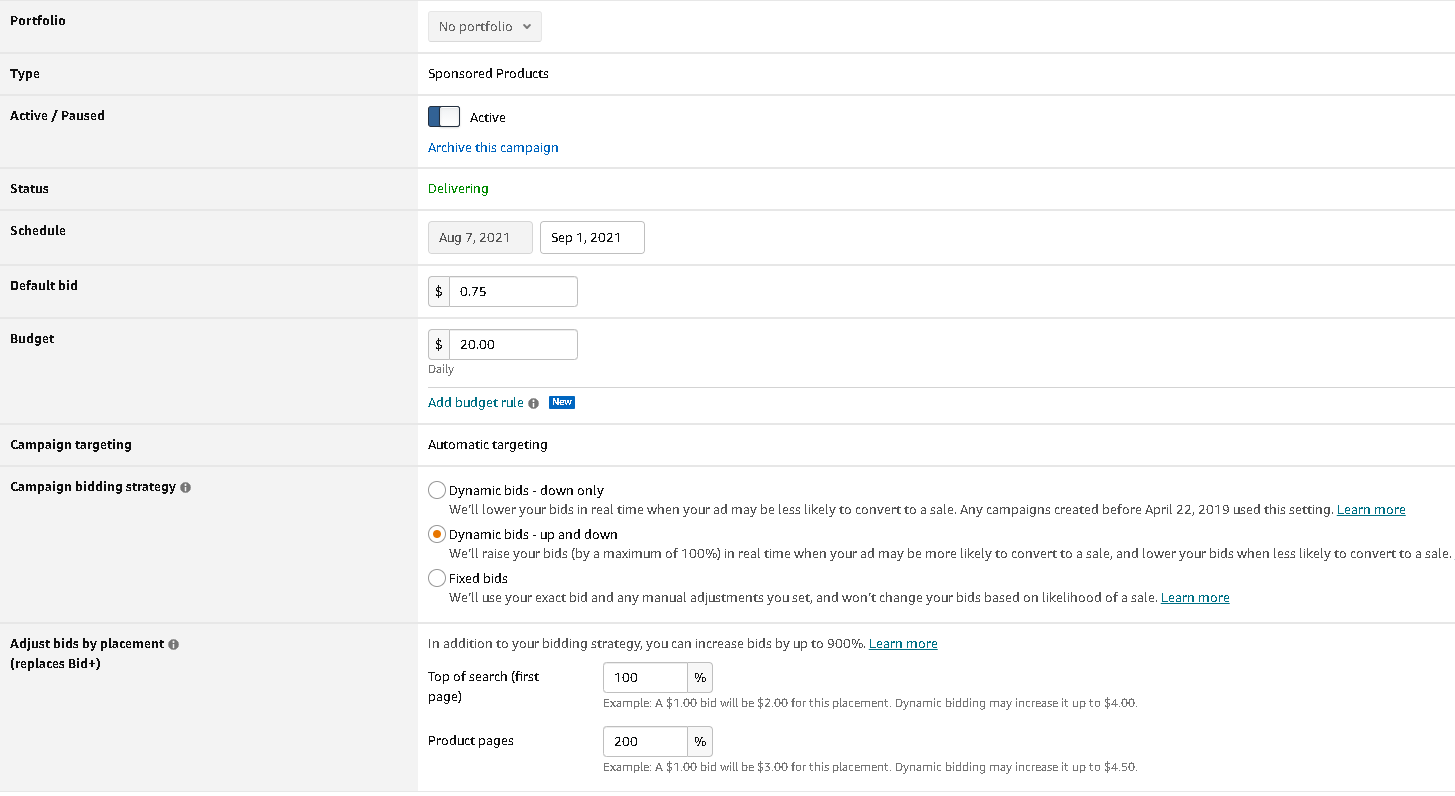Screen dimensions: 1455x796
Task: Click the Default bid amount field
Action: pos(513,292)
